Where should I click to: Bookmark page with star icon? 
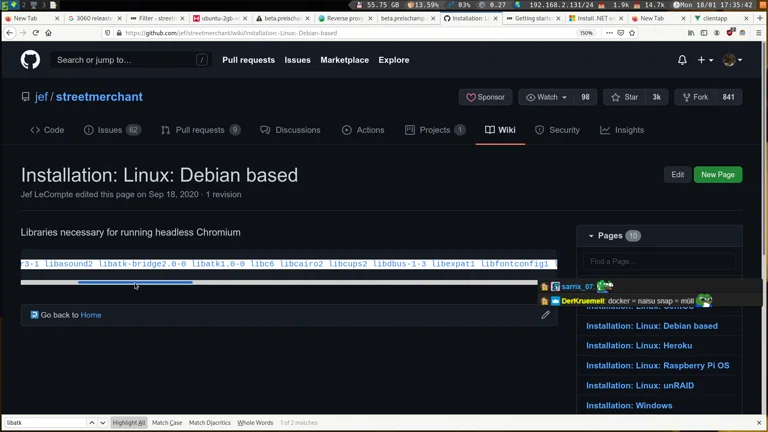[632, 33]
